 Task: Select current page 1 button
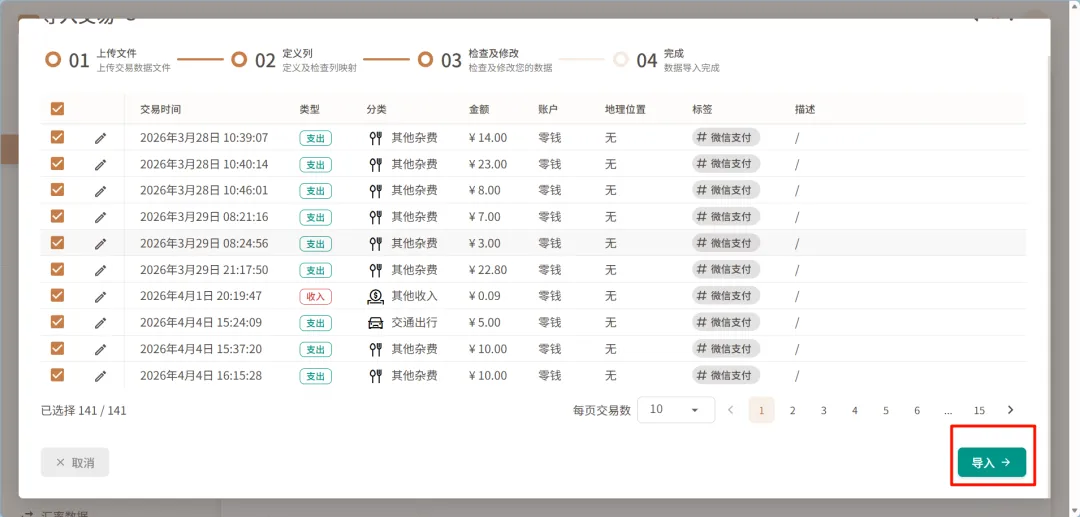coord(762,410)
